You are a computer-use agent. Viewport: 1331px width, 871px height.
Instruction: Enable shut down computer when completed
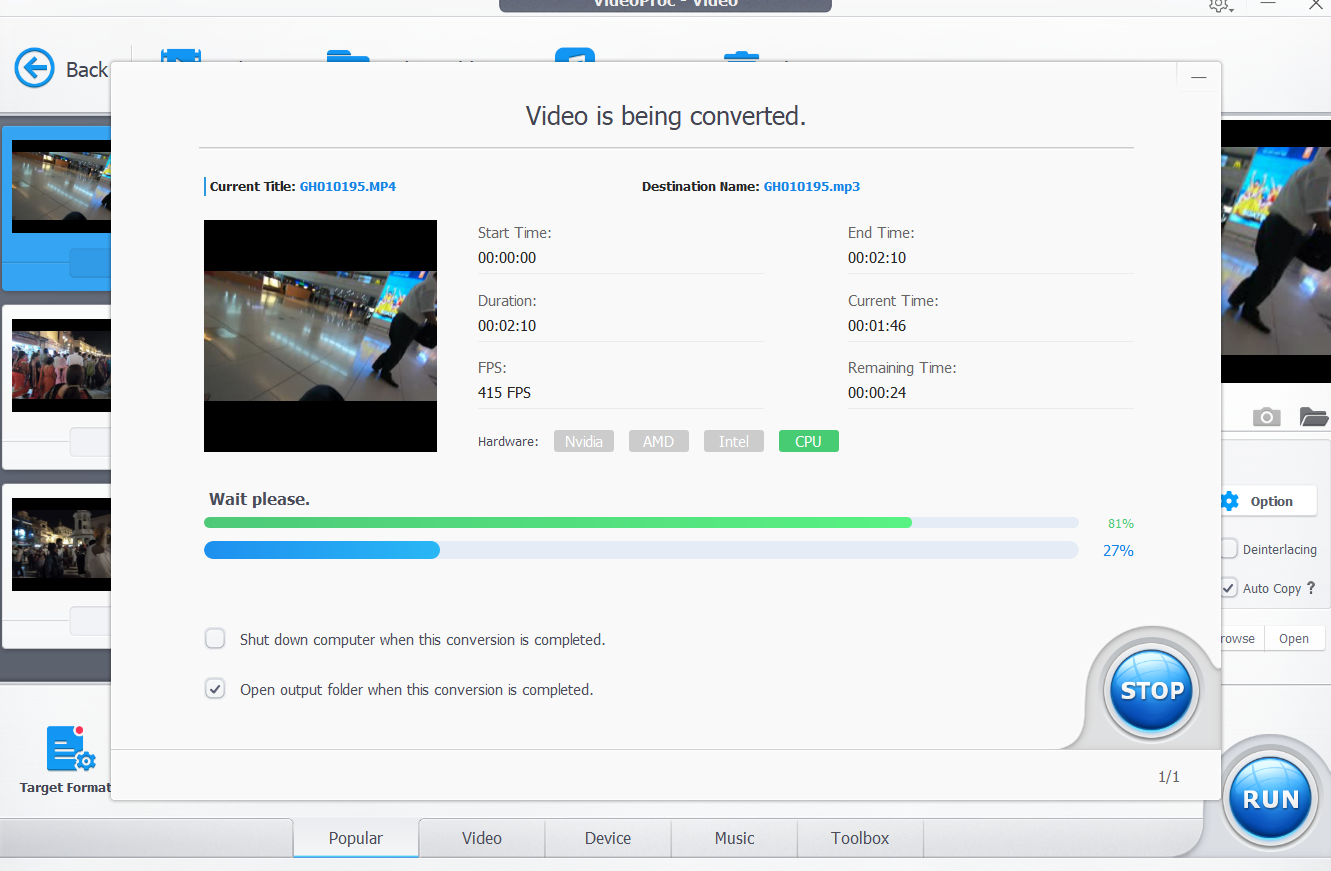coord(215,639)
